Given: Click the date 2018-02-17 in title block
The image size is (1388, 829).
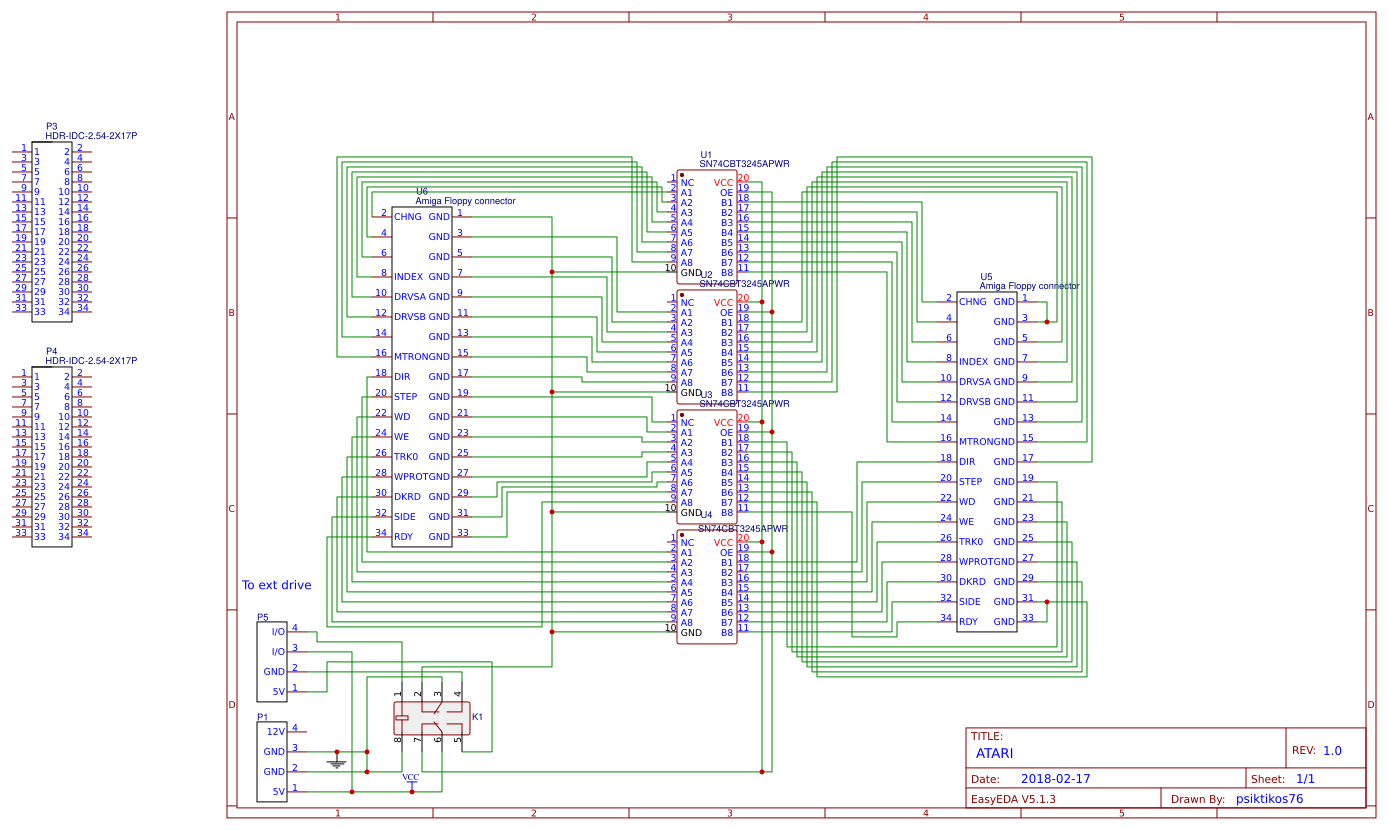Looking at the screenshot, I should point(1058,777).
